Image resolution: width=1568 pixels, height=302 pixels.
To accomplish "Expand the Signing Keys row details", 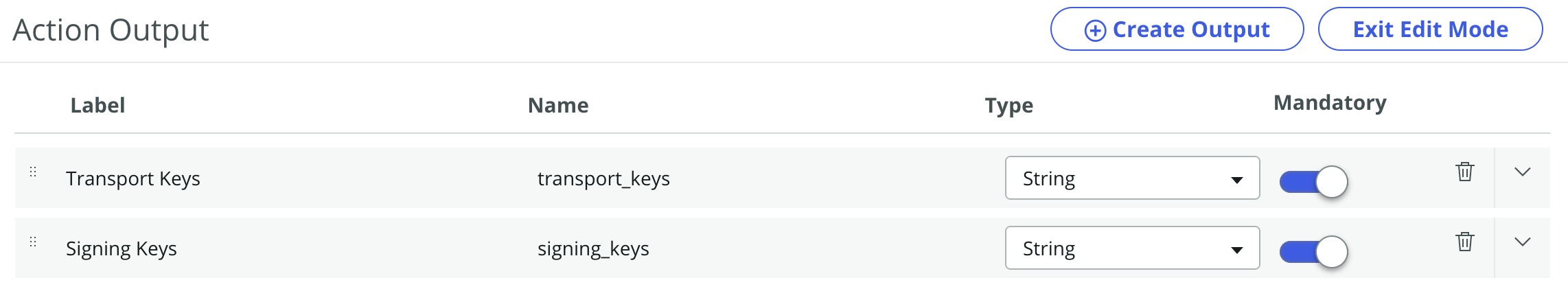I will coord(1522,242).
